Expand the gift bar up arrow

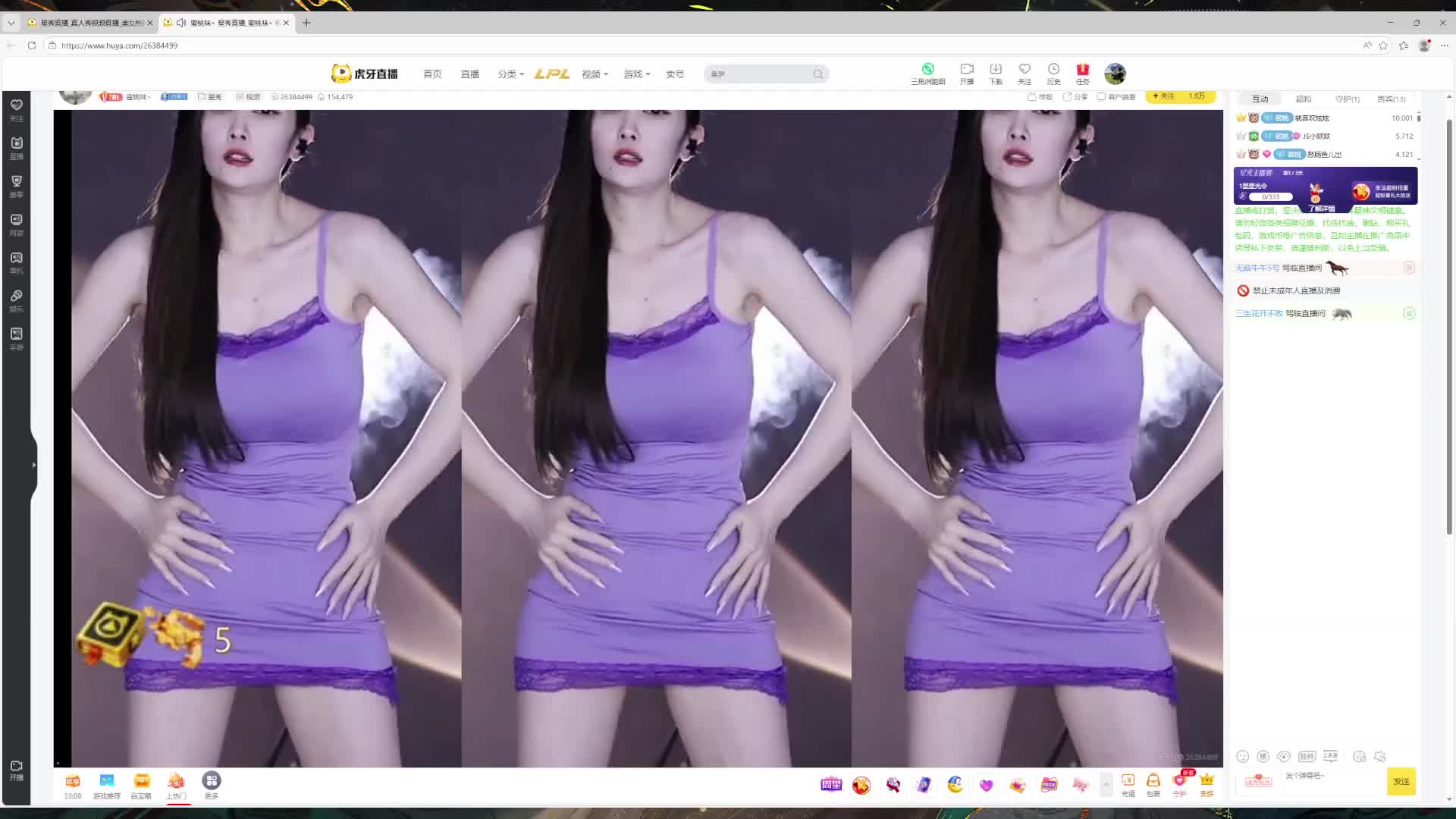pos(1106,784)
